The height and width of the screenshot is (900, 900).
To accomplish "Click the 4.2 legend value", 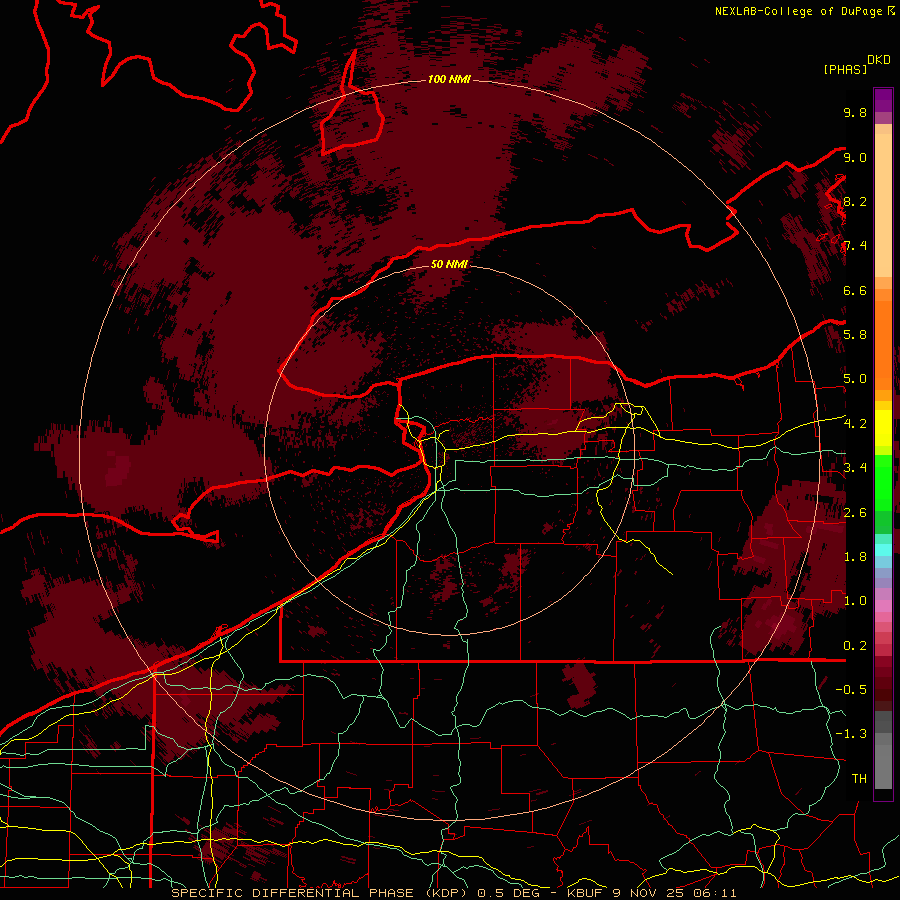I will tap(855, 424).
